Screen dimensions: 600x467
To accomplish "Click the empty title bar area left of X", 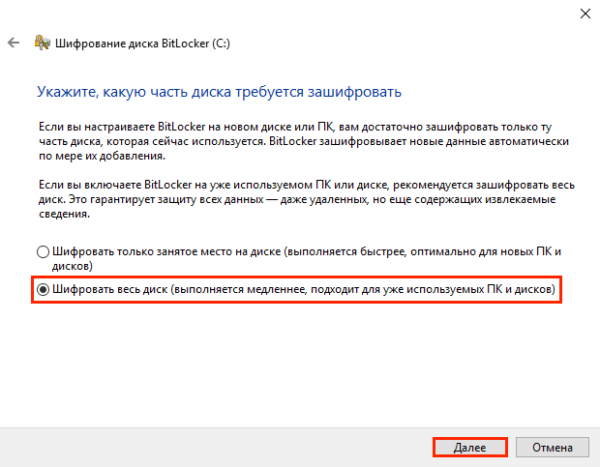I will [300, 13].
